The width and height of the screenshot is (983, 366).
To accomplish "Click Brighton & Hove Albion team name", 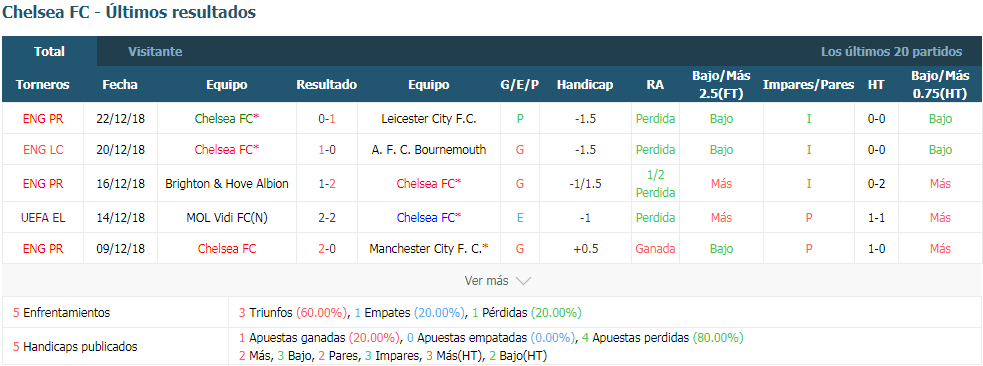I will pos(227,184).
